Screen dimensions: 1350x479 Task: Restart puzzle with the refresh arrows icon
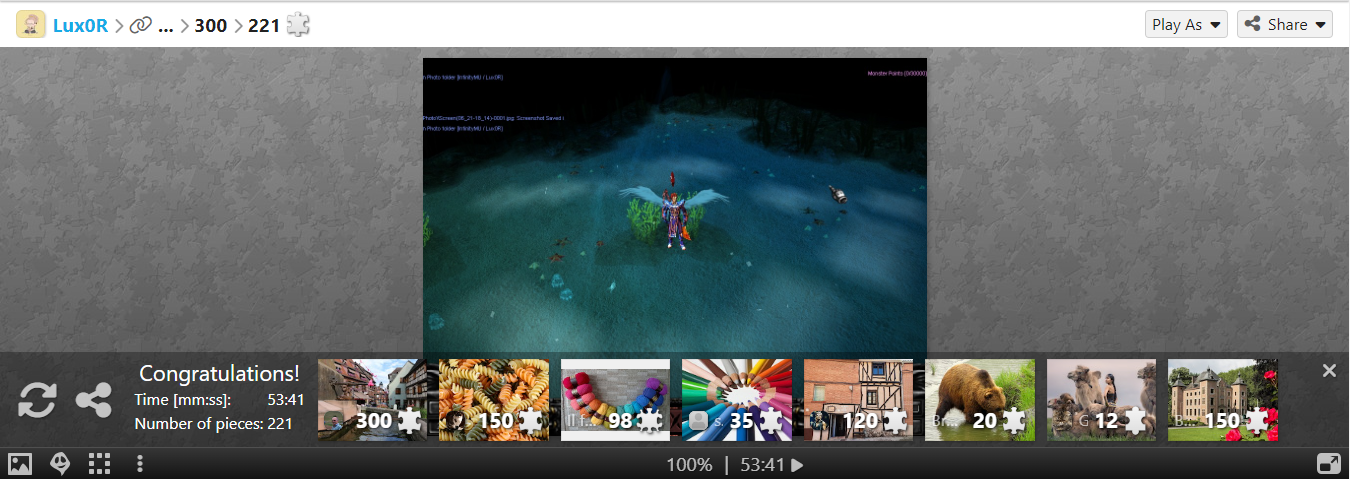[x=37, y=400]
